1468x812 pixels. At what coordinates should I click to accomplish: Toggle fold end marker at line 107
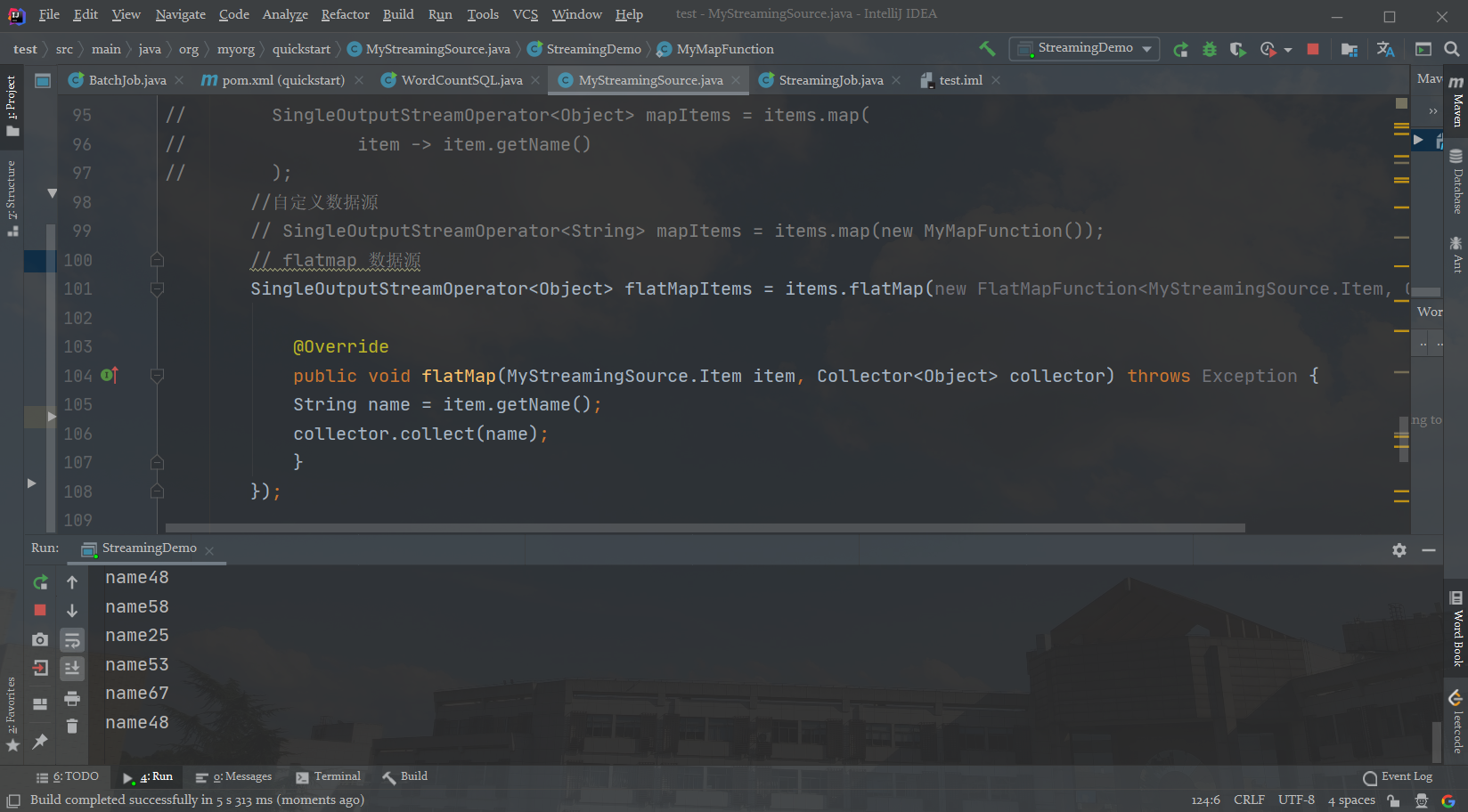[x=157, y=462]
